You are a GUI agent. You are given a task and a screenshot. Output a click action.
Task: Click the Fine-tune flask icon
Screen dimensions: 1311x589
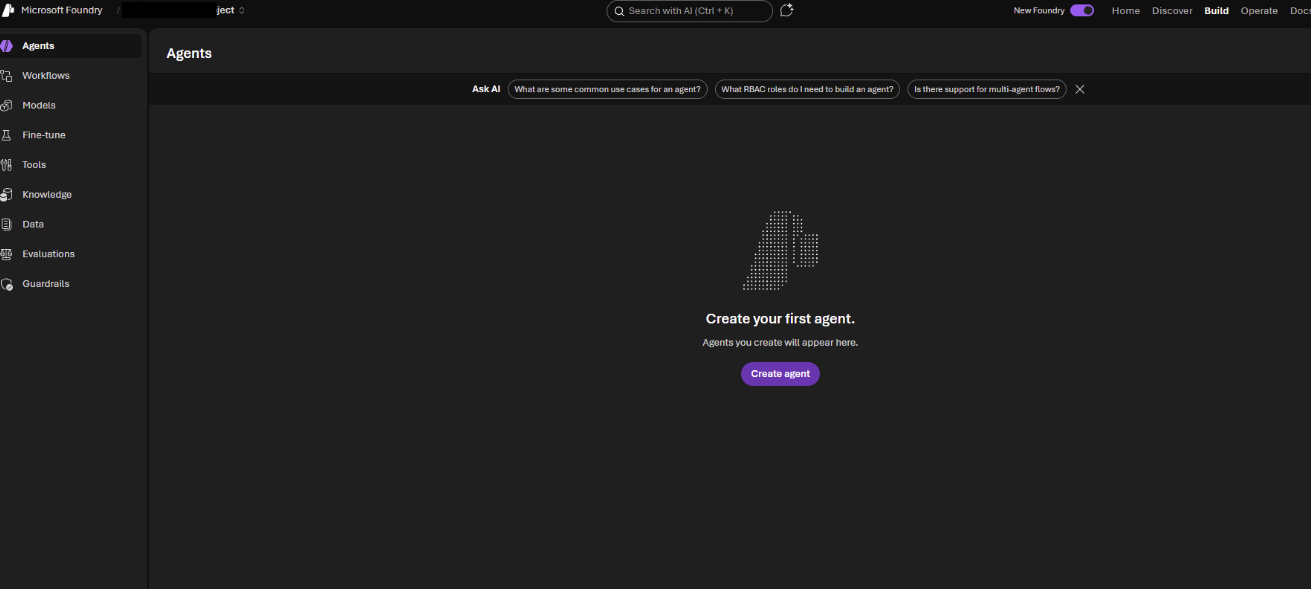(6, 135)
